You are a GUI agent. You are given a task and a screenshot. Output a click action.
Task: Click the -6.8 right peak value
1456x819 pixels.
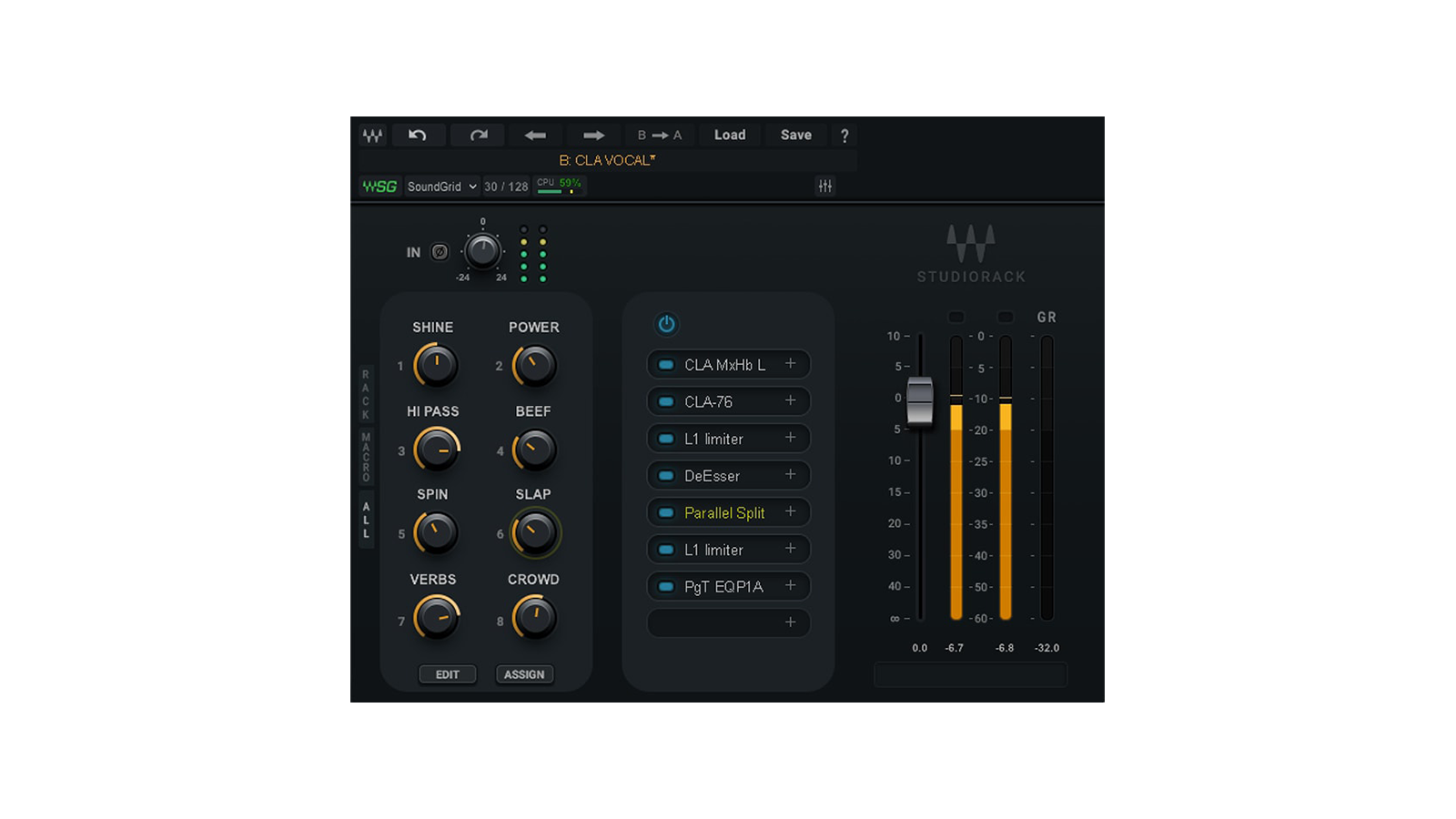(x=1005, y=648)
